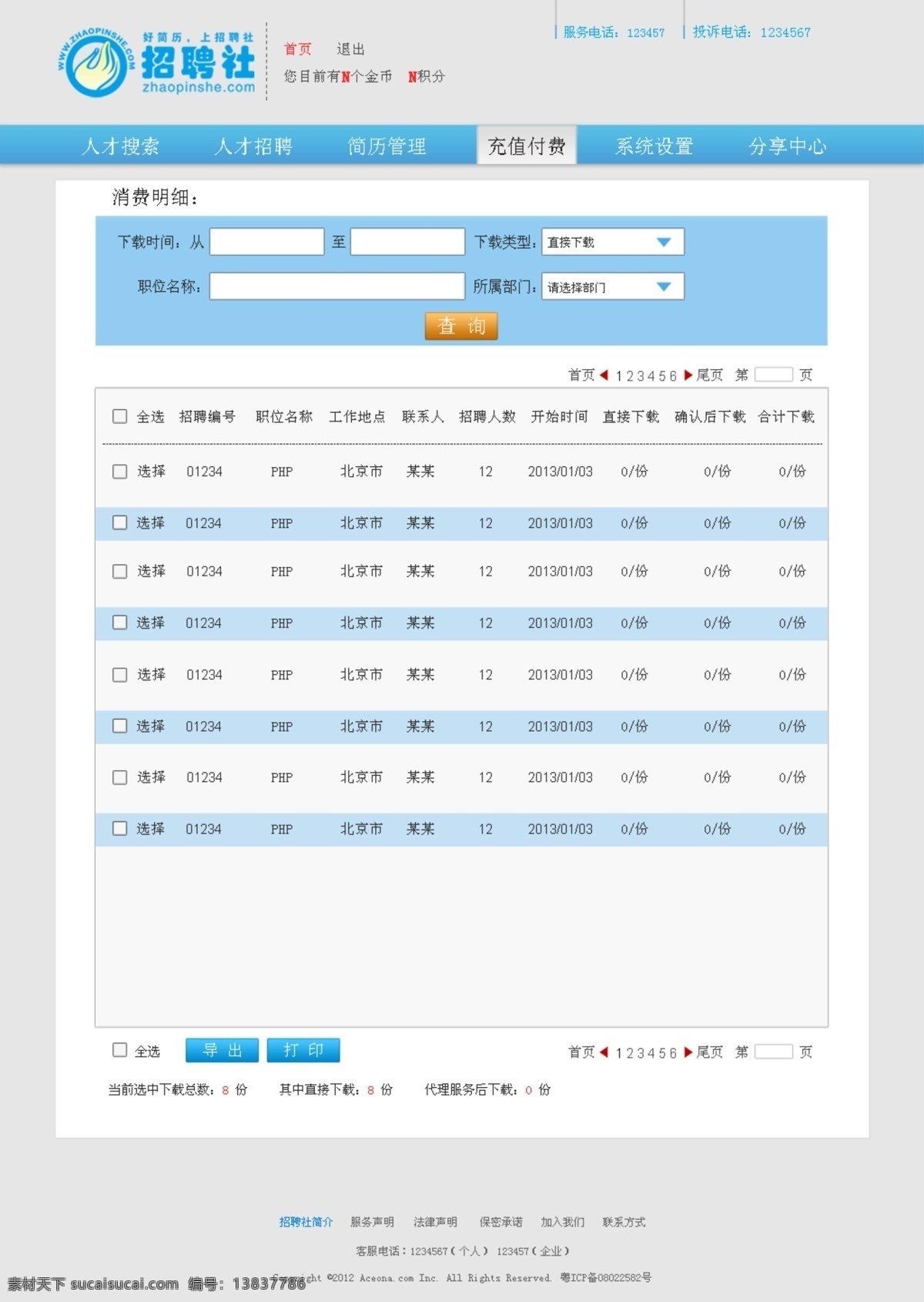
Task: Click the blue 打印 button
Action: pos(303,1050)
